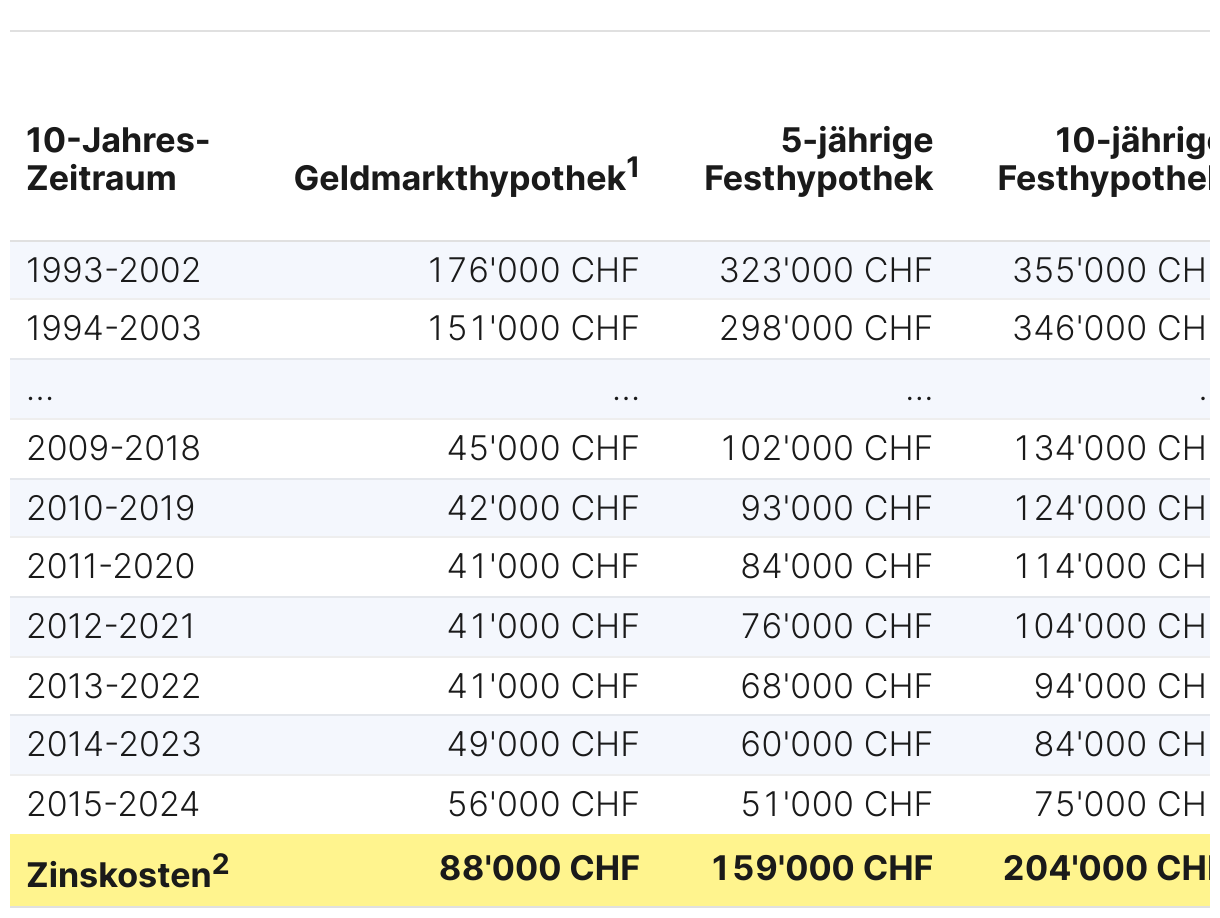Click the 102'000 CHF cell
This screenshot has width=1220, height=918.
tap(827, 449)
